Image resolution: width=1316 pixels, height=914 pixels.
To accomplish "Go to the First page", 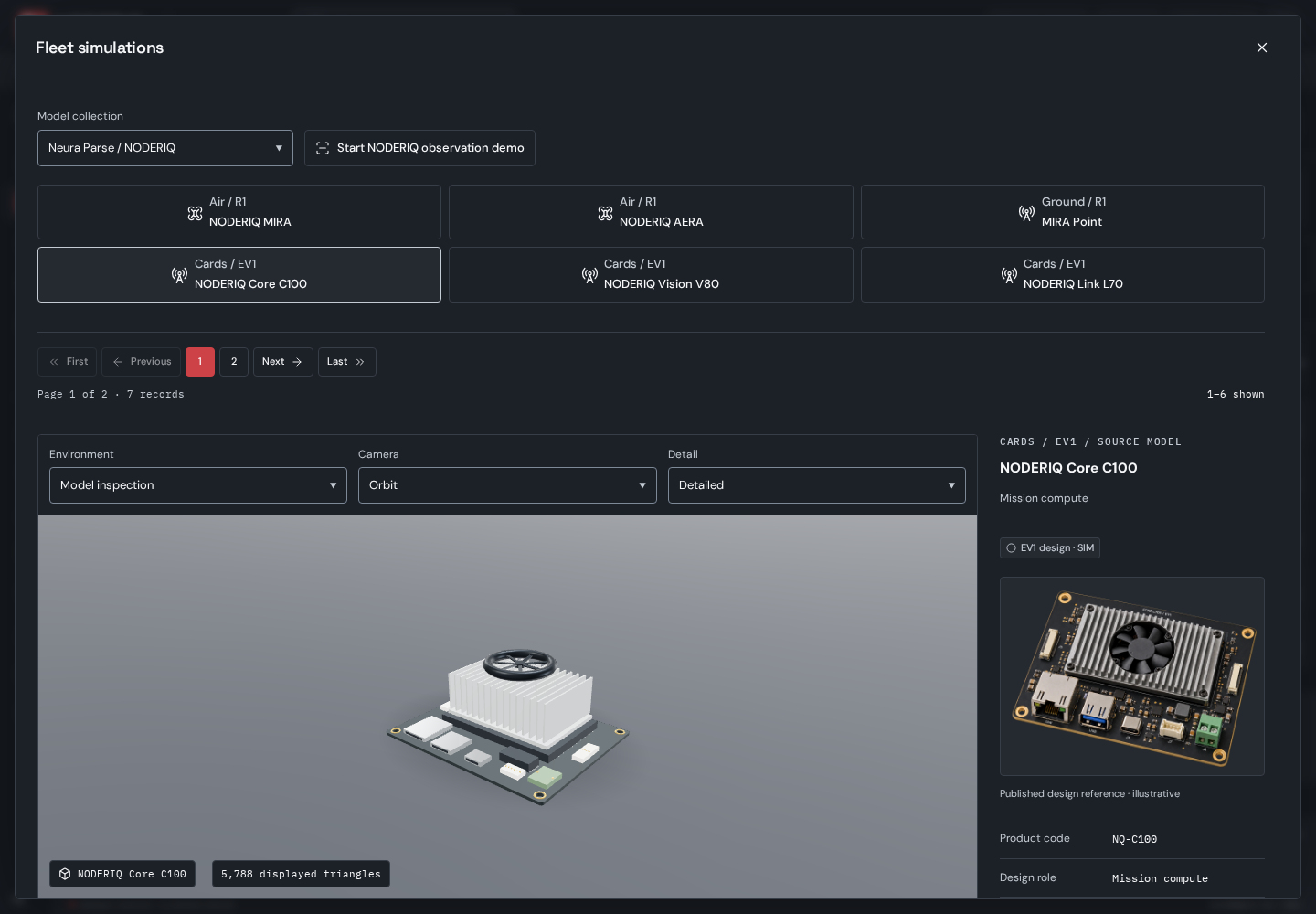I will coord(68,362).
